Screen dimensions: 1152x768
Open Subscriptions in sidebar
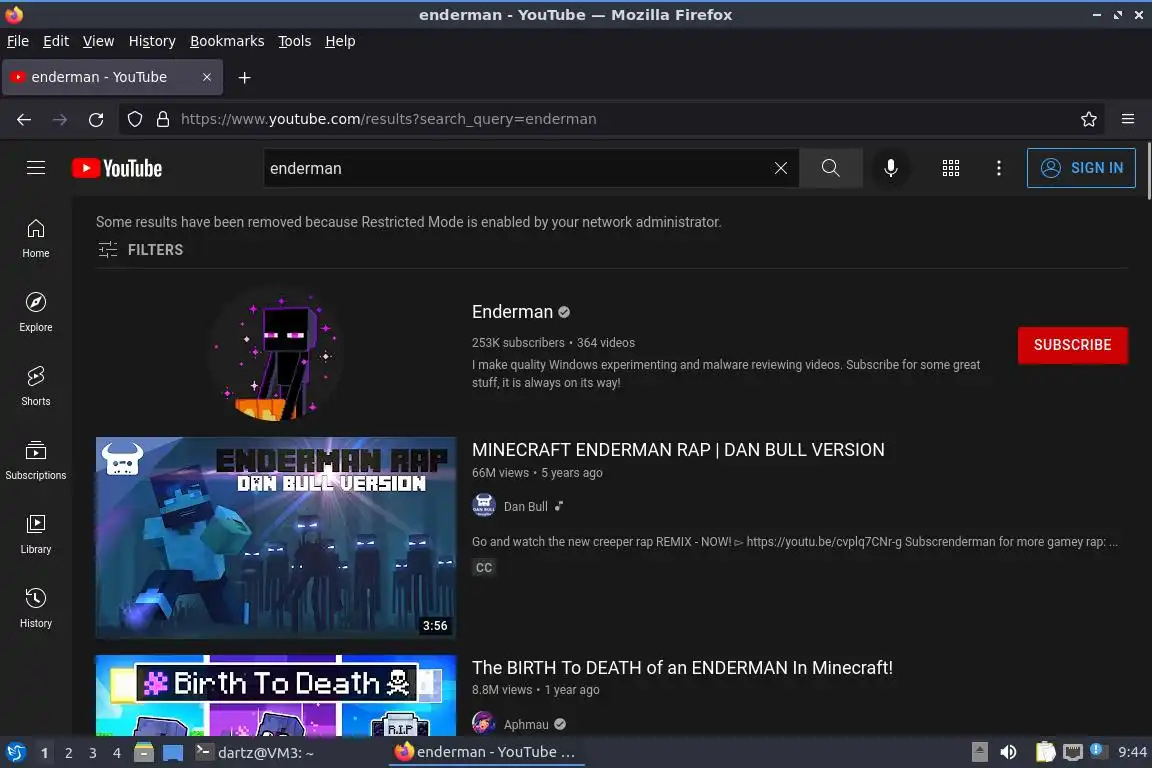pos(35,461)
